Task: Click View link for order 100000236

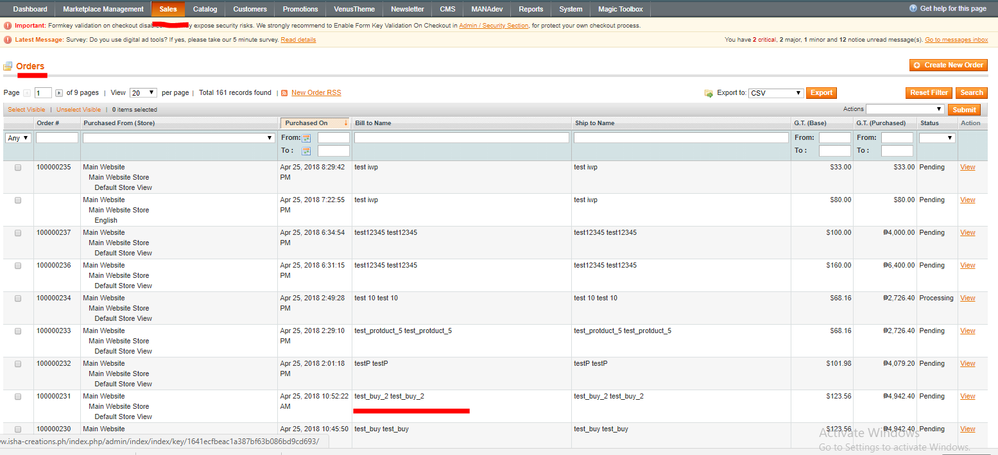Action: point(967,265)
